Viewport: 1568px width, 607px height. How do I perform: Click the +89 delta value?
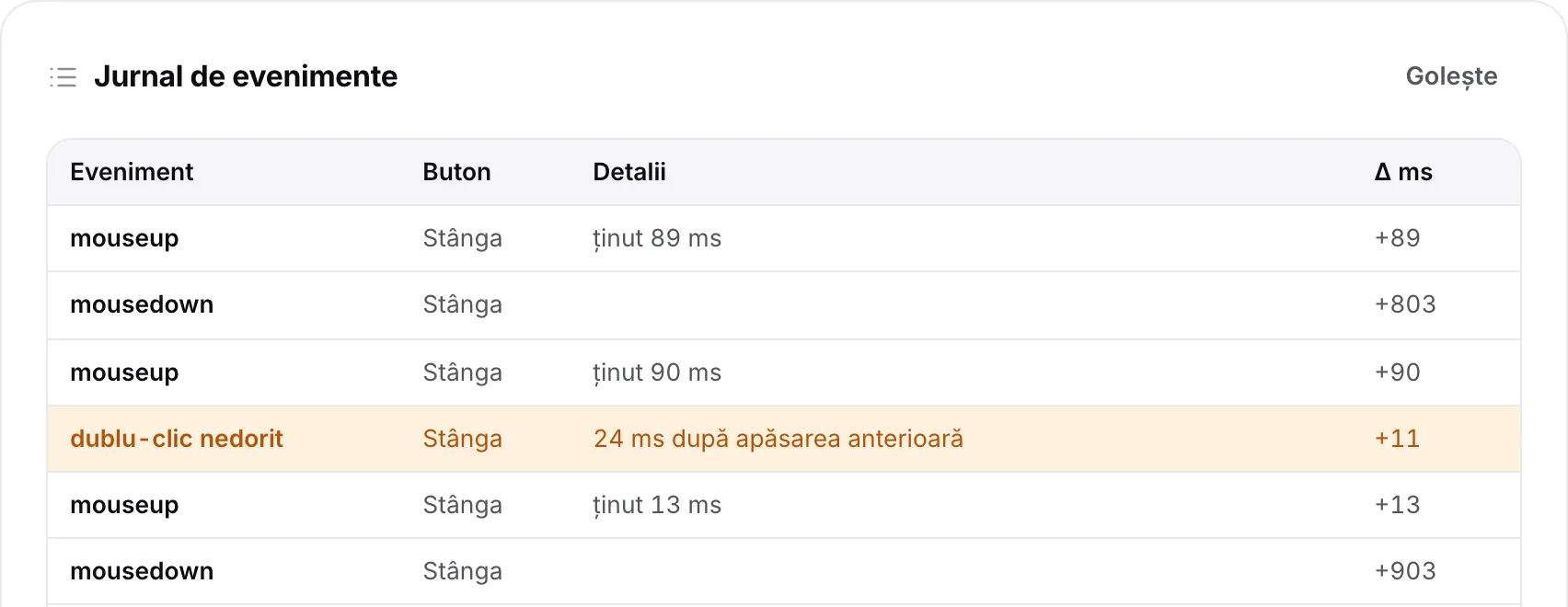point(1397,238)
